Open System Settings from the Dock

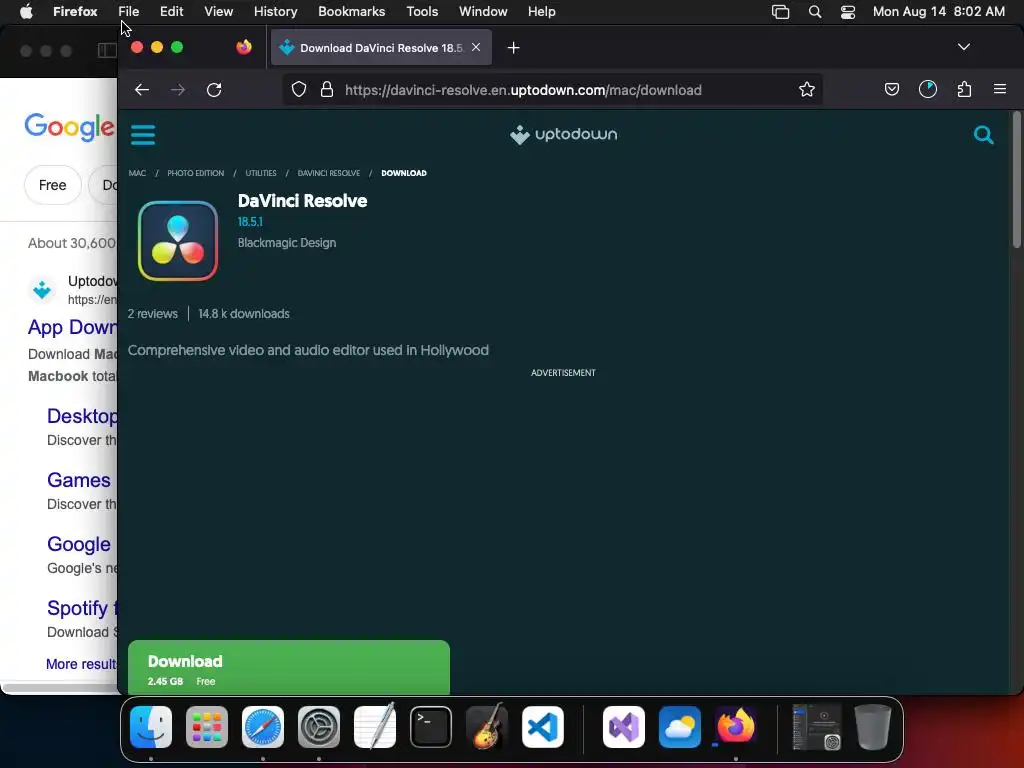coord(319,727)
